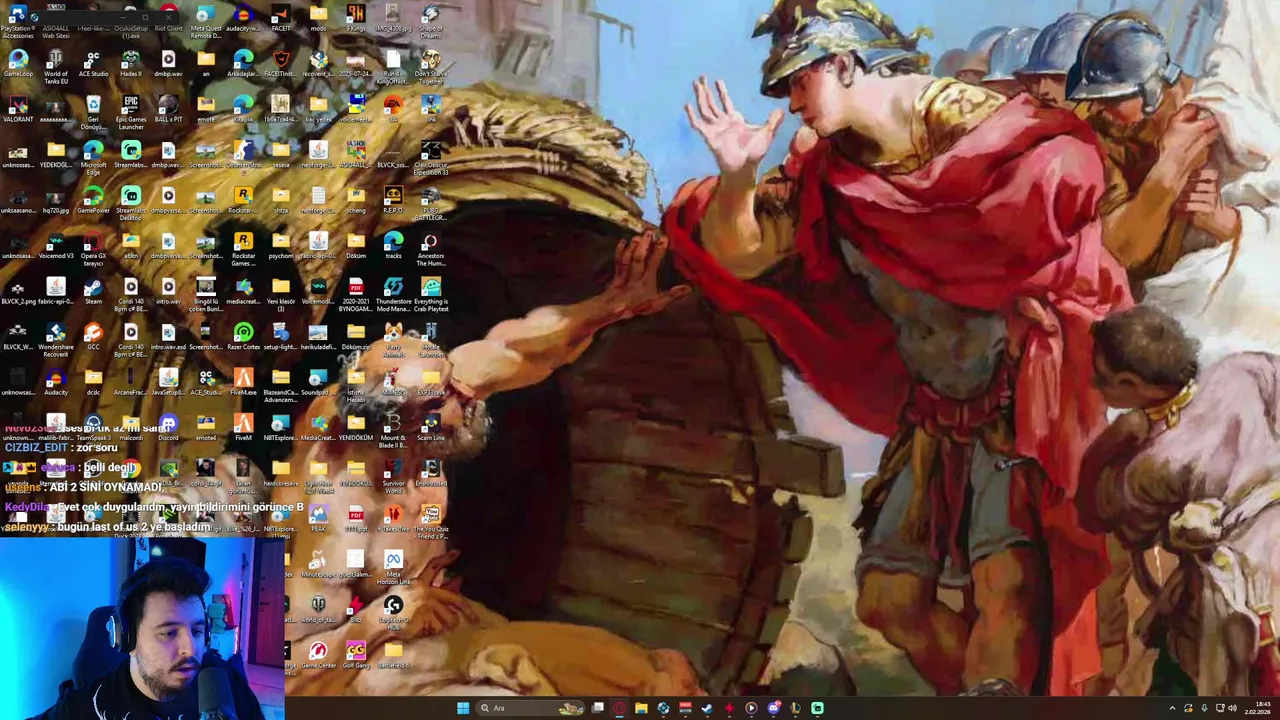Viewport: 1280px width, 720px height.
Task: Launch the Audacity desktop shortcut
Action: coord(55,382)
